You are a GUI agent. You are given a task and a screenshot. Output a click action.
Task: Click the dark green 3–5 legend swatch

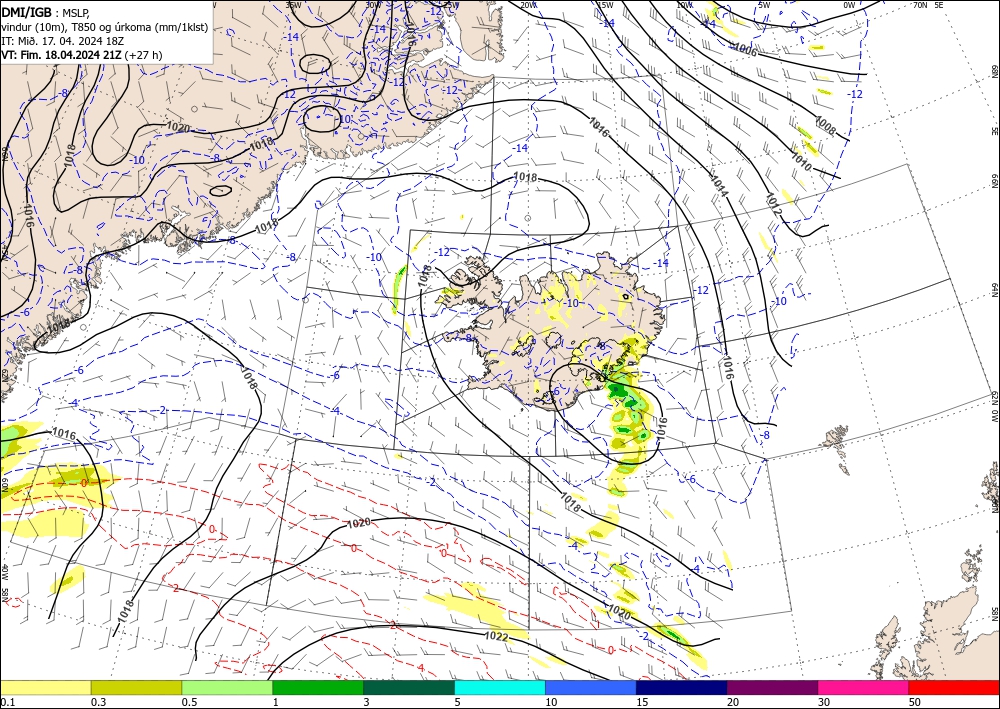click(x=409, y=687)
